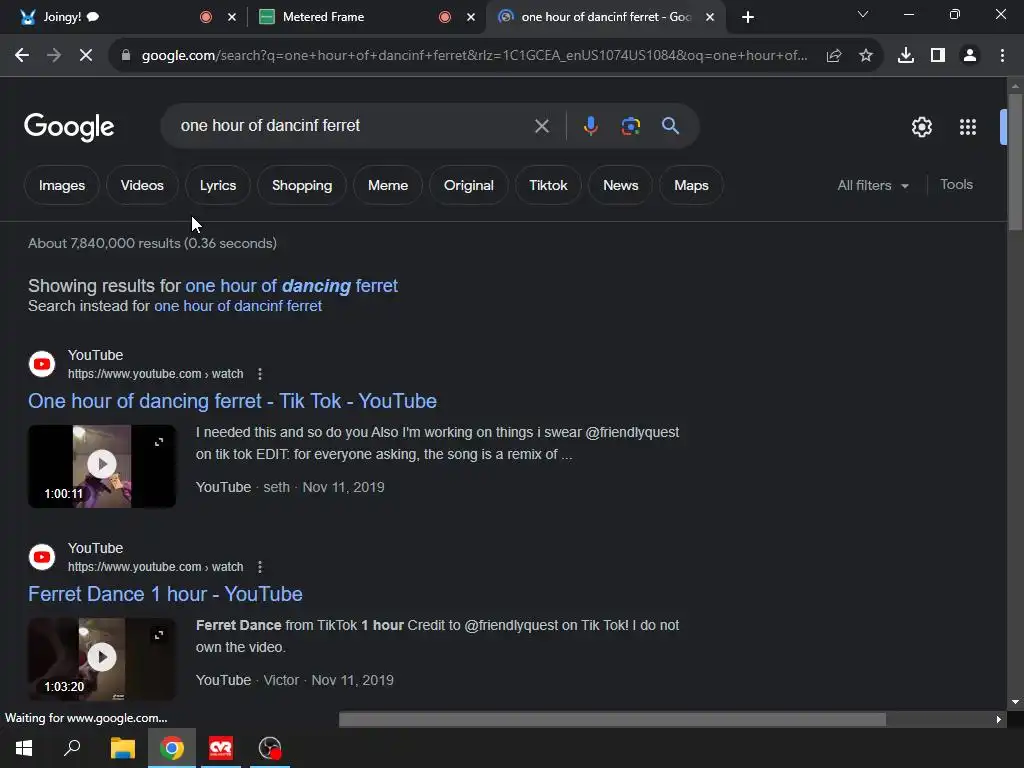Toggle the Chrome side panel
The width and height of the screenshot is (1024, 768).
coord(938,56)
